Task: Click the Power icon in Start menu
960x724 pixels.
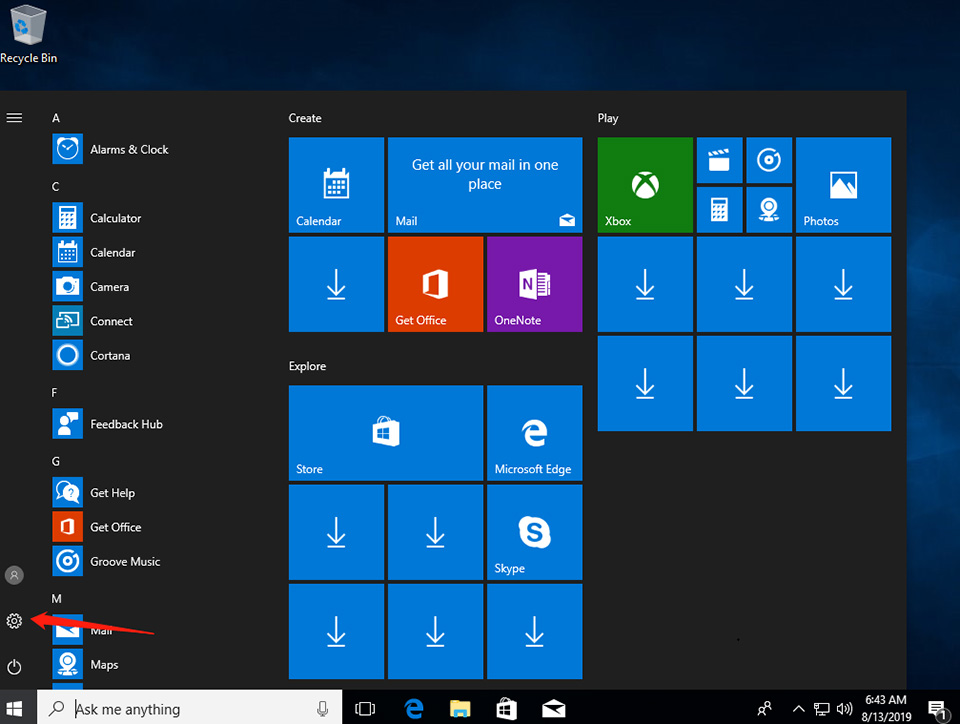Action: tap(14, 666)
